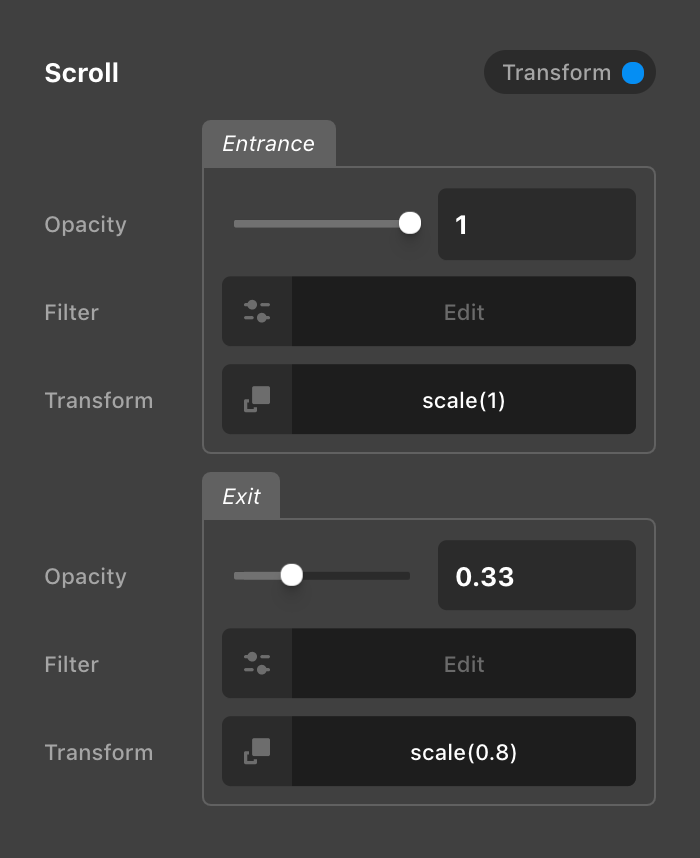The width and height of the screenshot is (700, 858).
Task: Select the Exit tab
Action: point(241,496)
